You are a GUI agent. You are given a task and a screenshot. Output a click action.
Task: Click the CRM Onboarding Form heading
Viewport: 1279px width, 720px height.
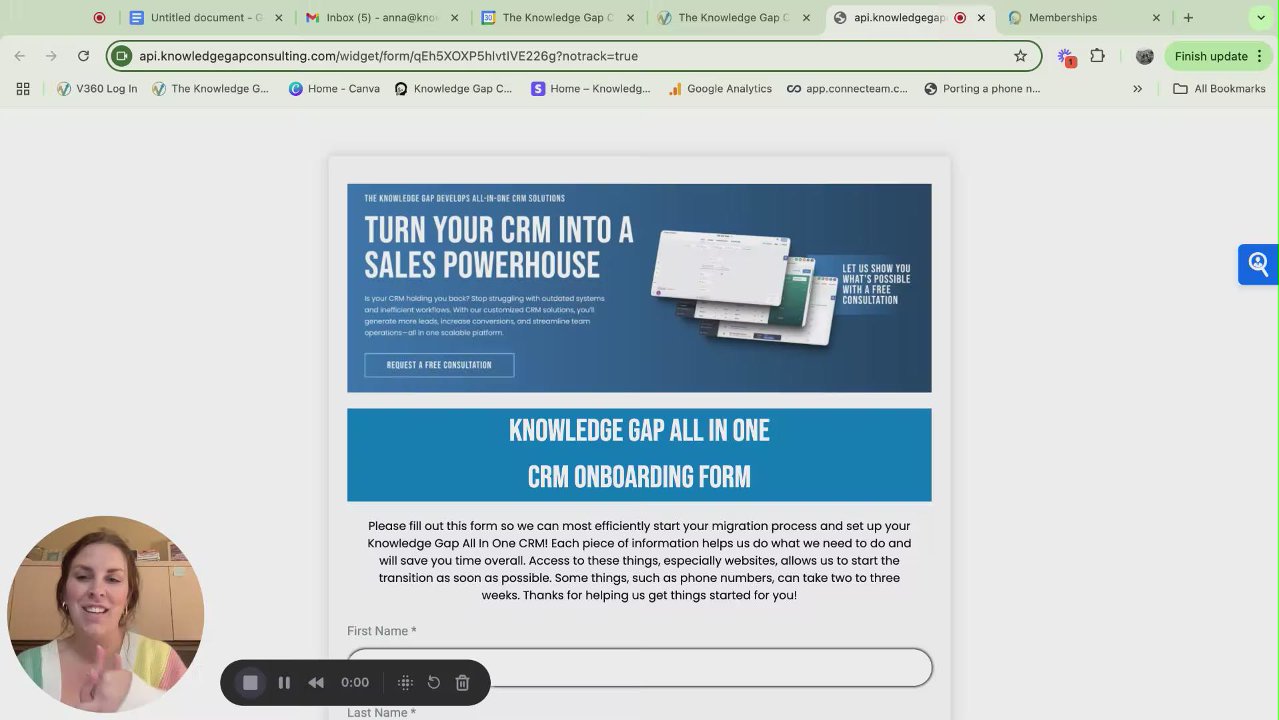pos(639,477)
